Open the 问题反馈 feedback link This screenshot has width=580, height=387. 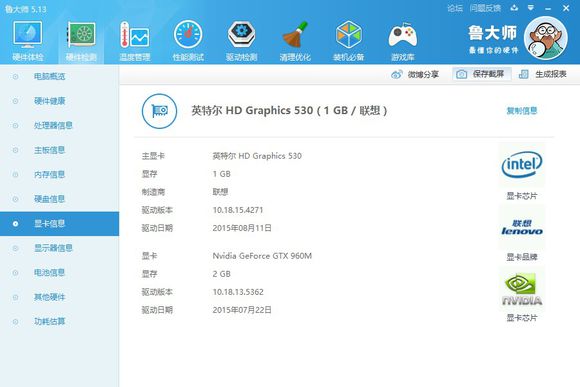click(485, 8)
